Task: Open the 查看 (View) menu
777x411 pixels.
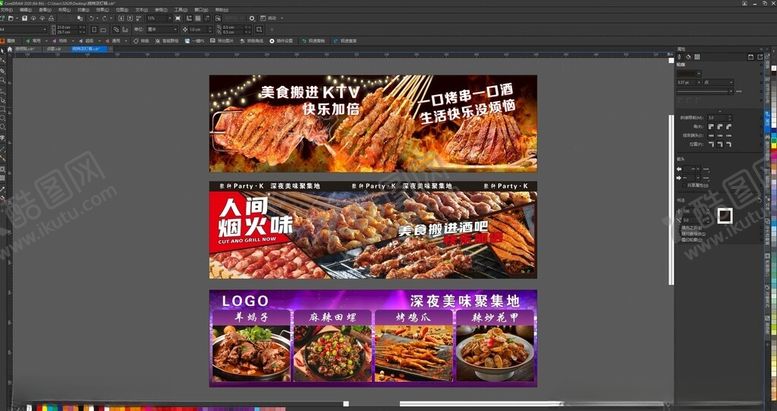Action: point(45,10)
